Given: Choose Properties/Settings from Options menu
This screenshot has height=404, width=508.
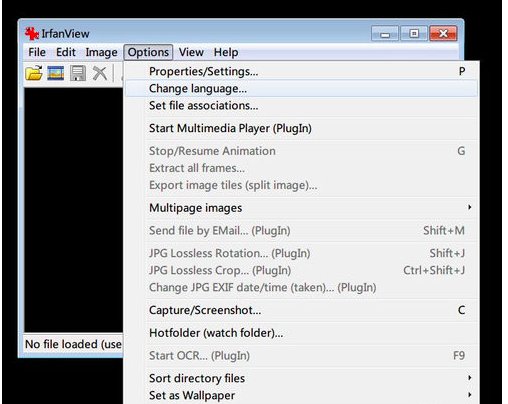Looking at the screenshot, I should click(x=302, y=71).
